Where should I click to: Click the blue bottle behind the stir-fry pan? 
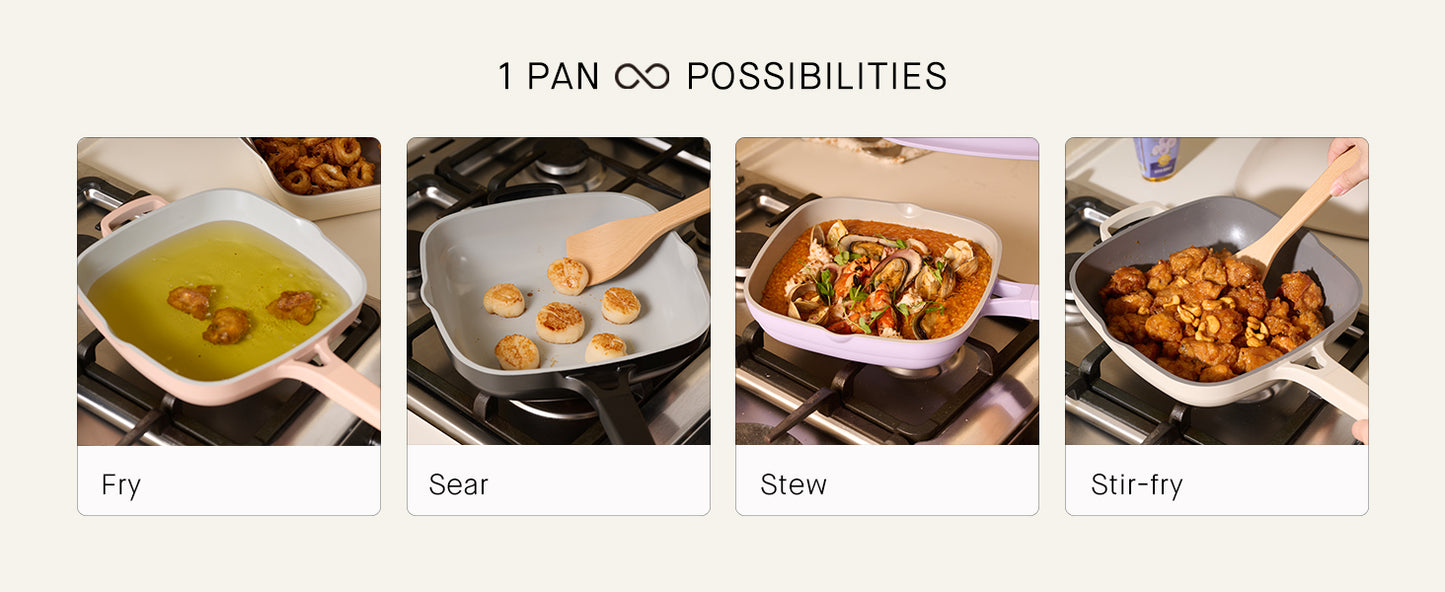(1156, 158)
